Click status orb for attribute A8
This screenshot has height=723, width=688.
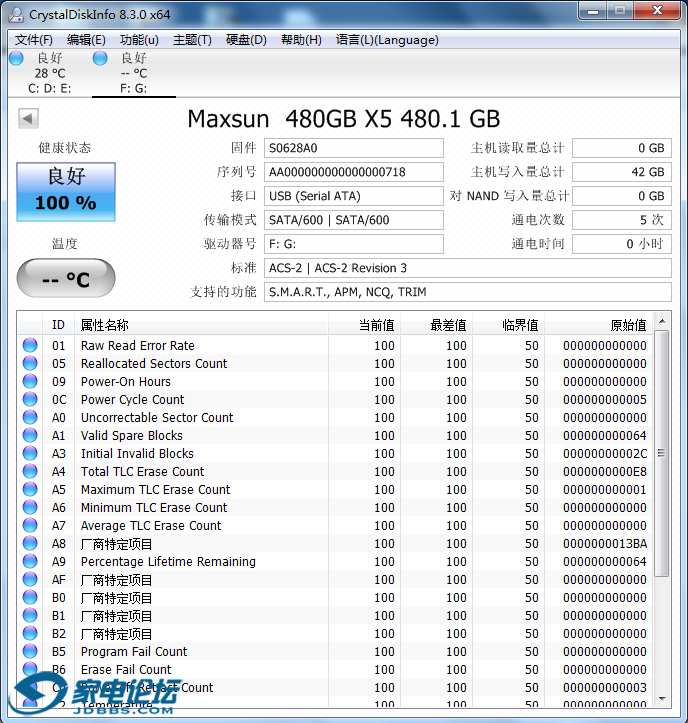point(30,543)
